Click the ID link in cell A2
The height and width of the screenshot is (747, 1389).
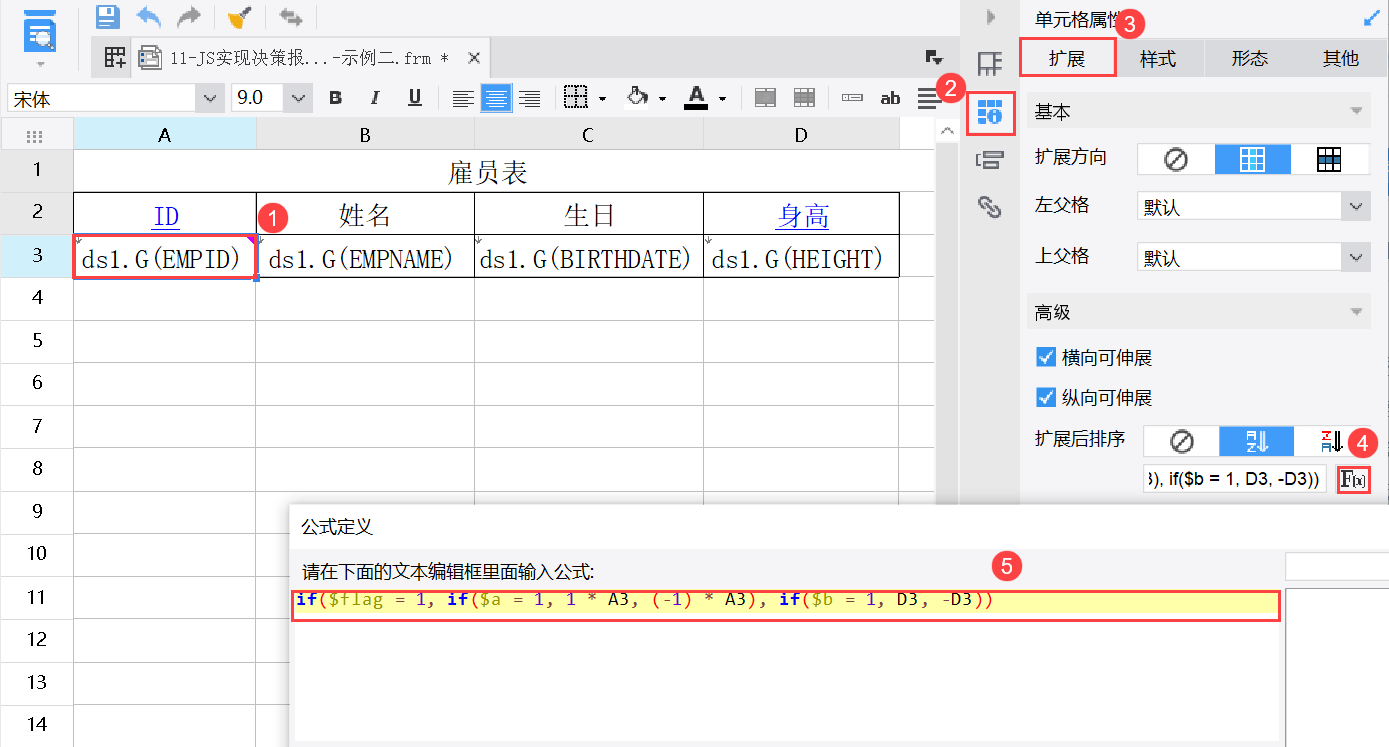click(166, 216)
